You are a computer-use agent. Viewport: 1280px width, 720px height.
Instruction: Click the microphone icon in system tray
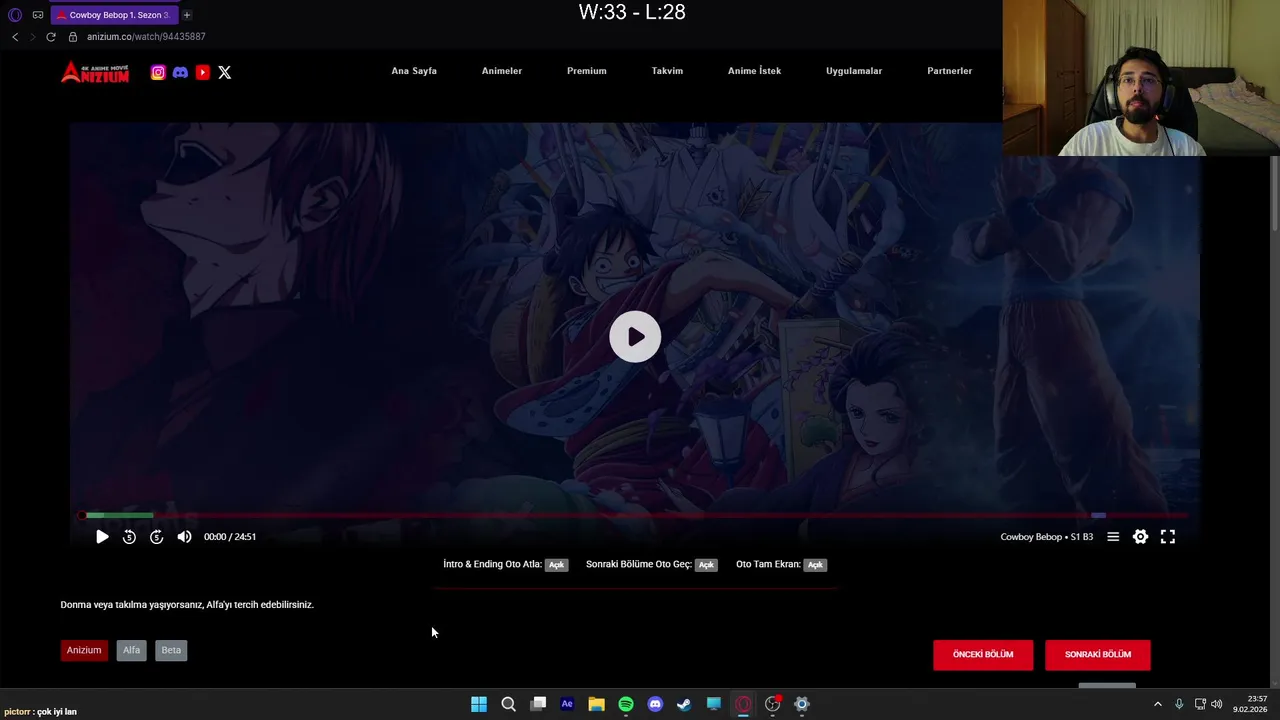tap(1179, 704)
